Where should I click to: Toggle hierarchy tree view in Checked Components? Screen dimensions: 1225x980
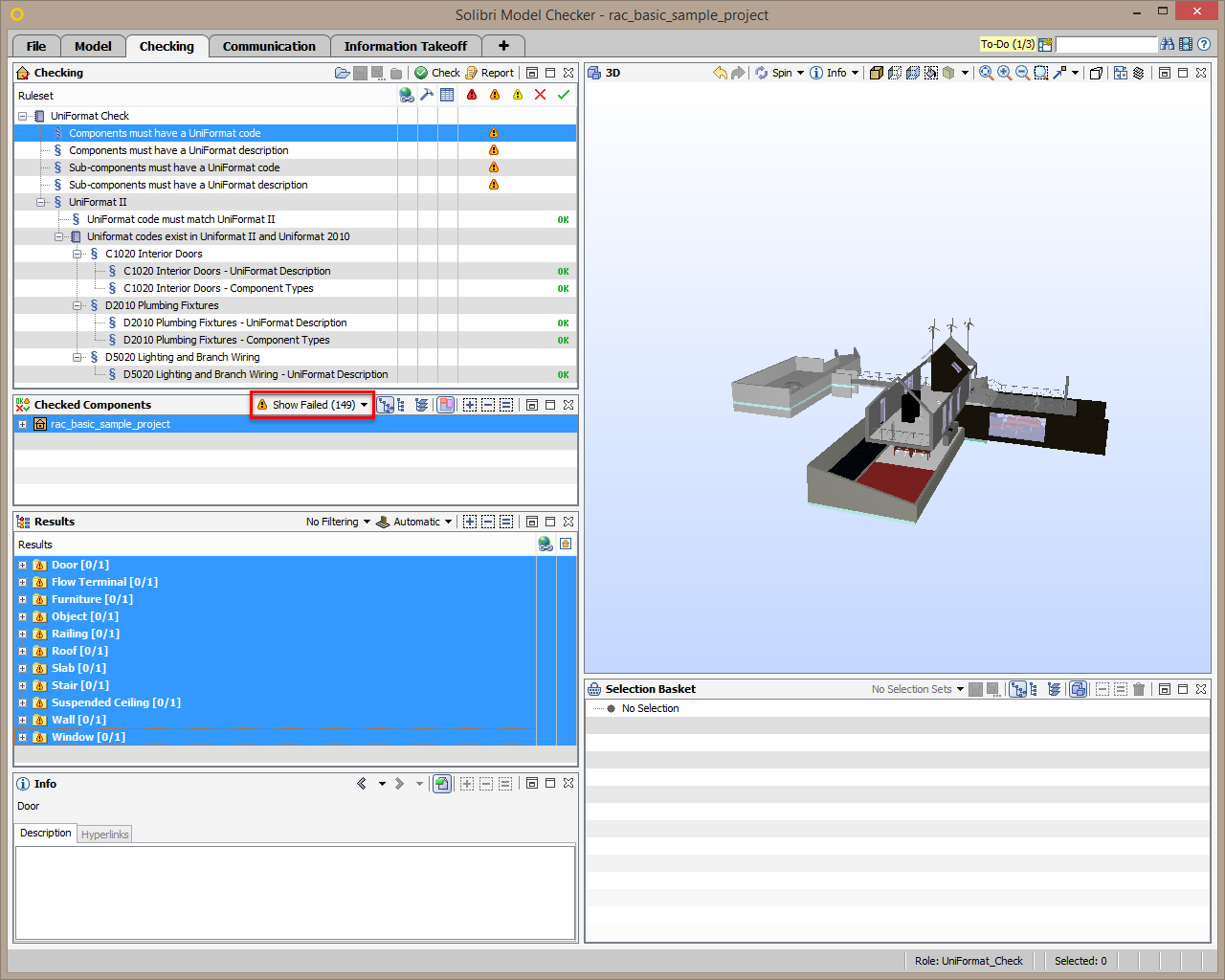(x=386, y=405)
